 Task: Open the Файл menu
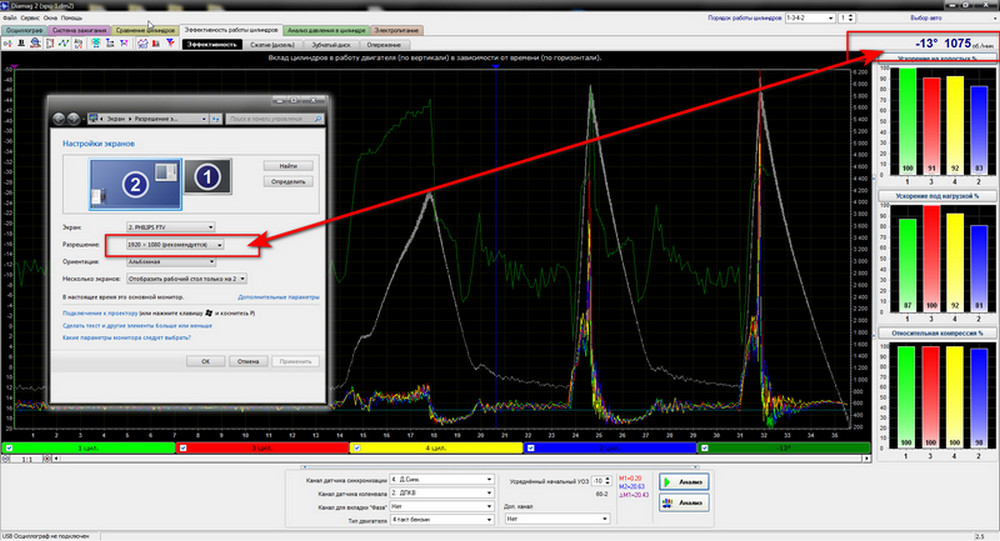coord(10,18)
